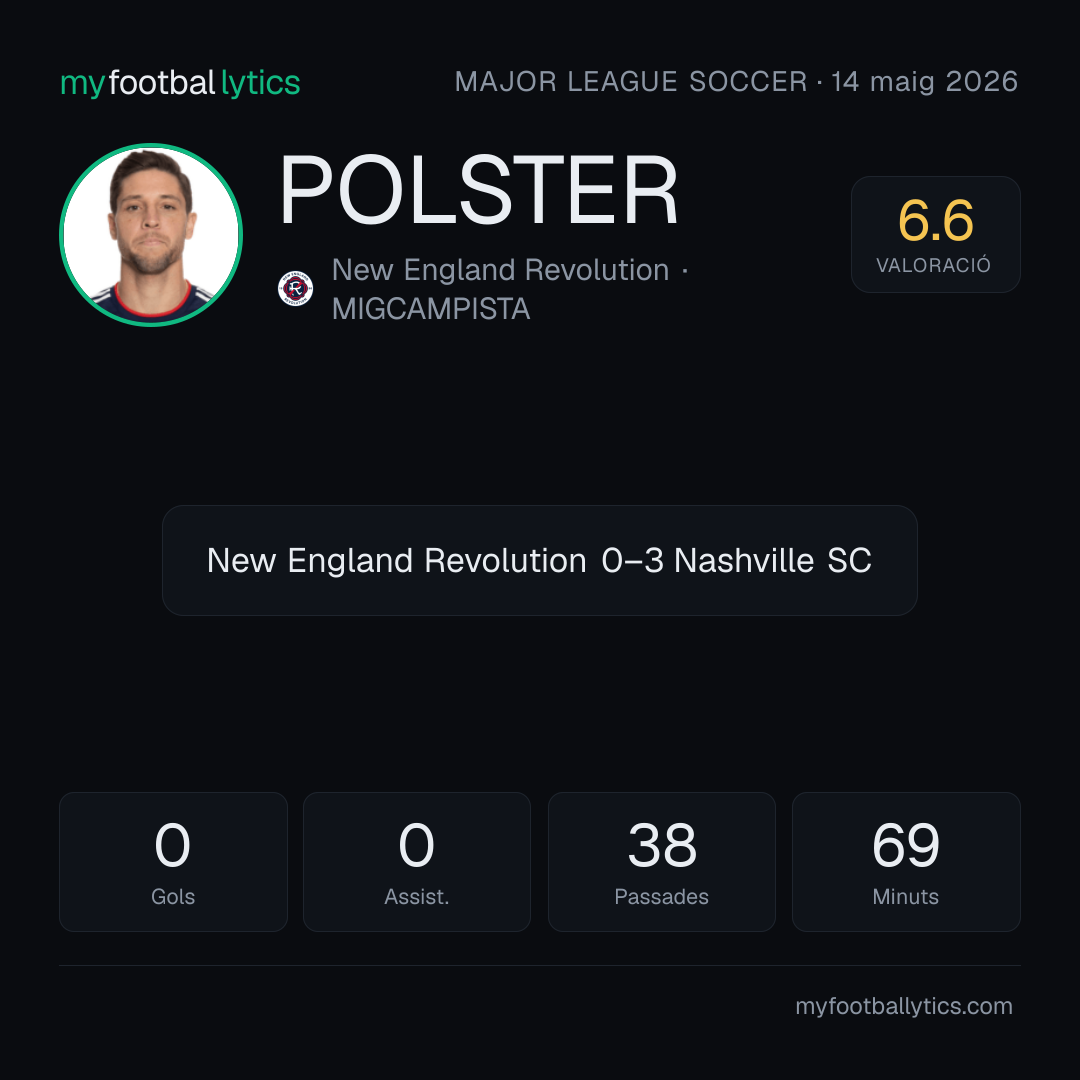Click New England Revolution in the scoreline

(397, 561)
